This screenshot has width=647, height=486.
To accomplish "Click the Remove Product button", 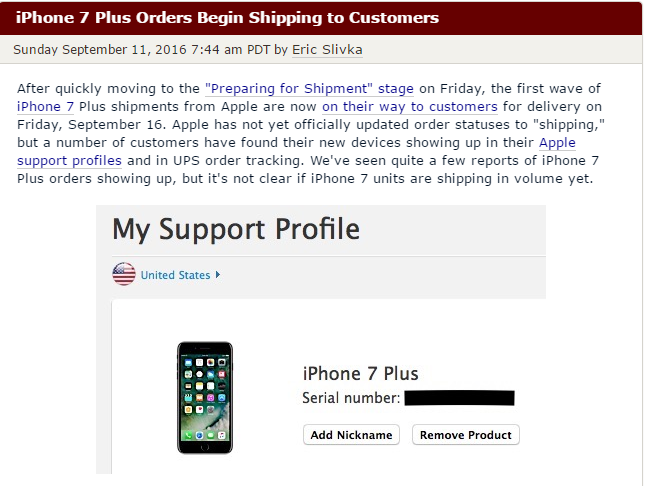I will point(466,435).
